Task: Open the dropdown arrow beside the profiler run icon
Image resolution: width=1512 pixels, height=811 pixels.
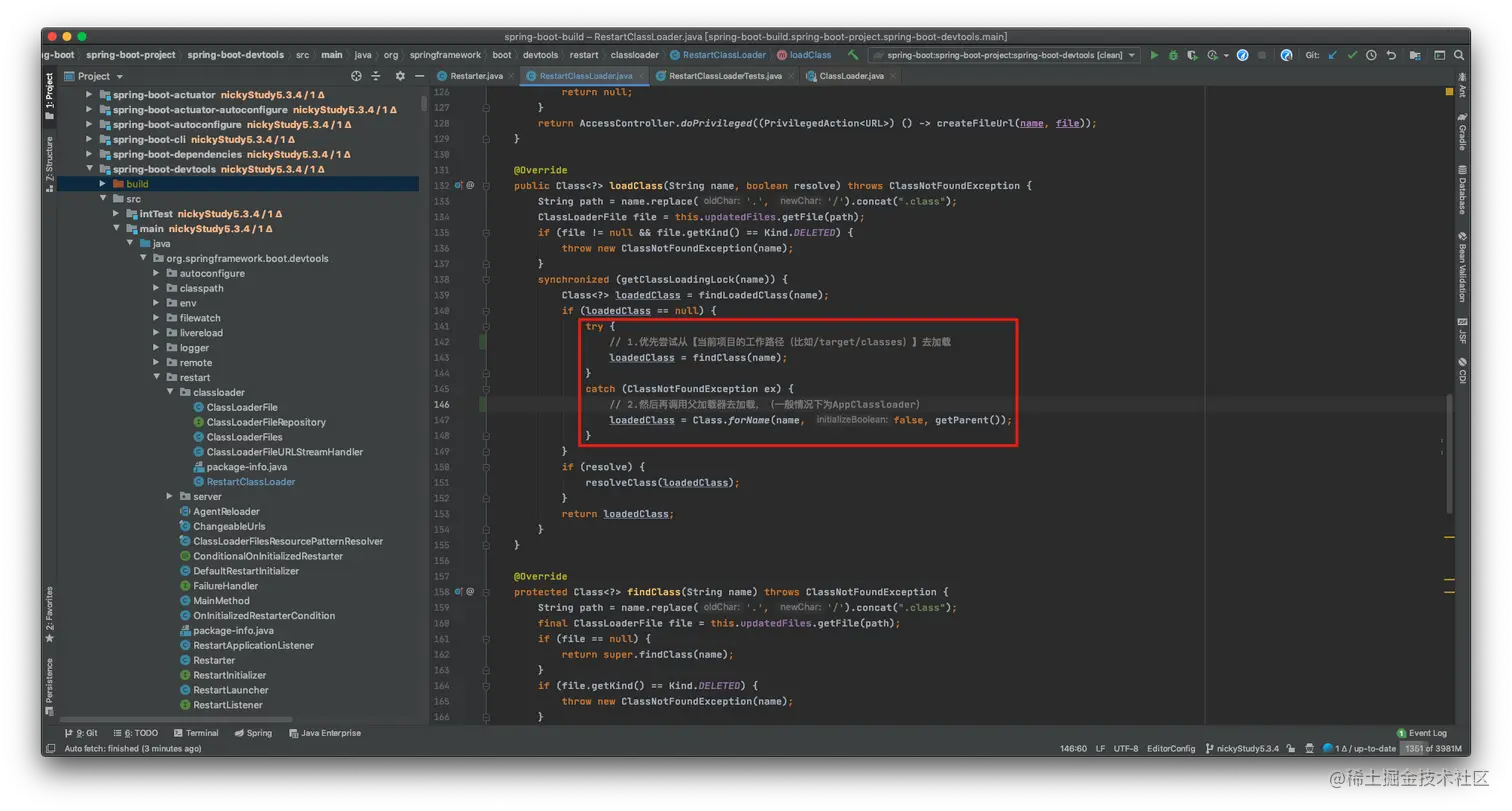Action: 1226,55
